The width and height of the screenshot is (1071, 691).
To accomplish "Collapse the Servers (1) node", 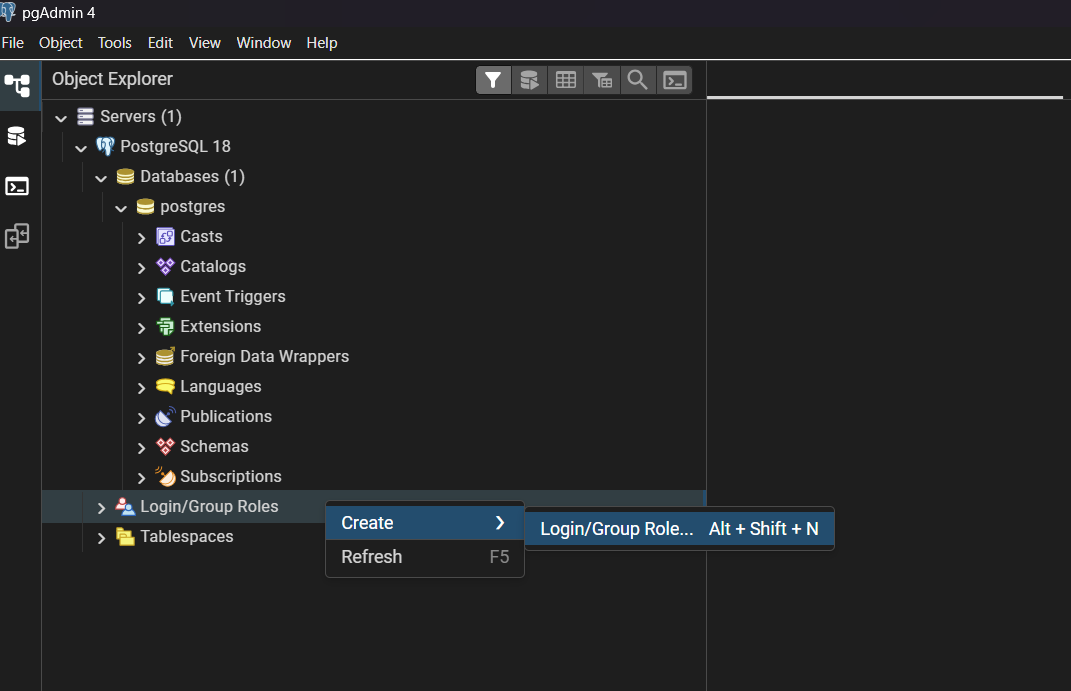I will 61,119.
